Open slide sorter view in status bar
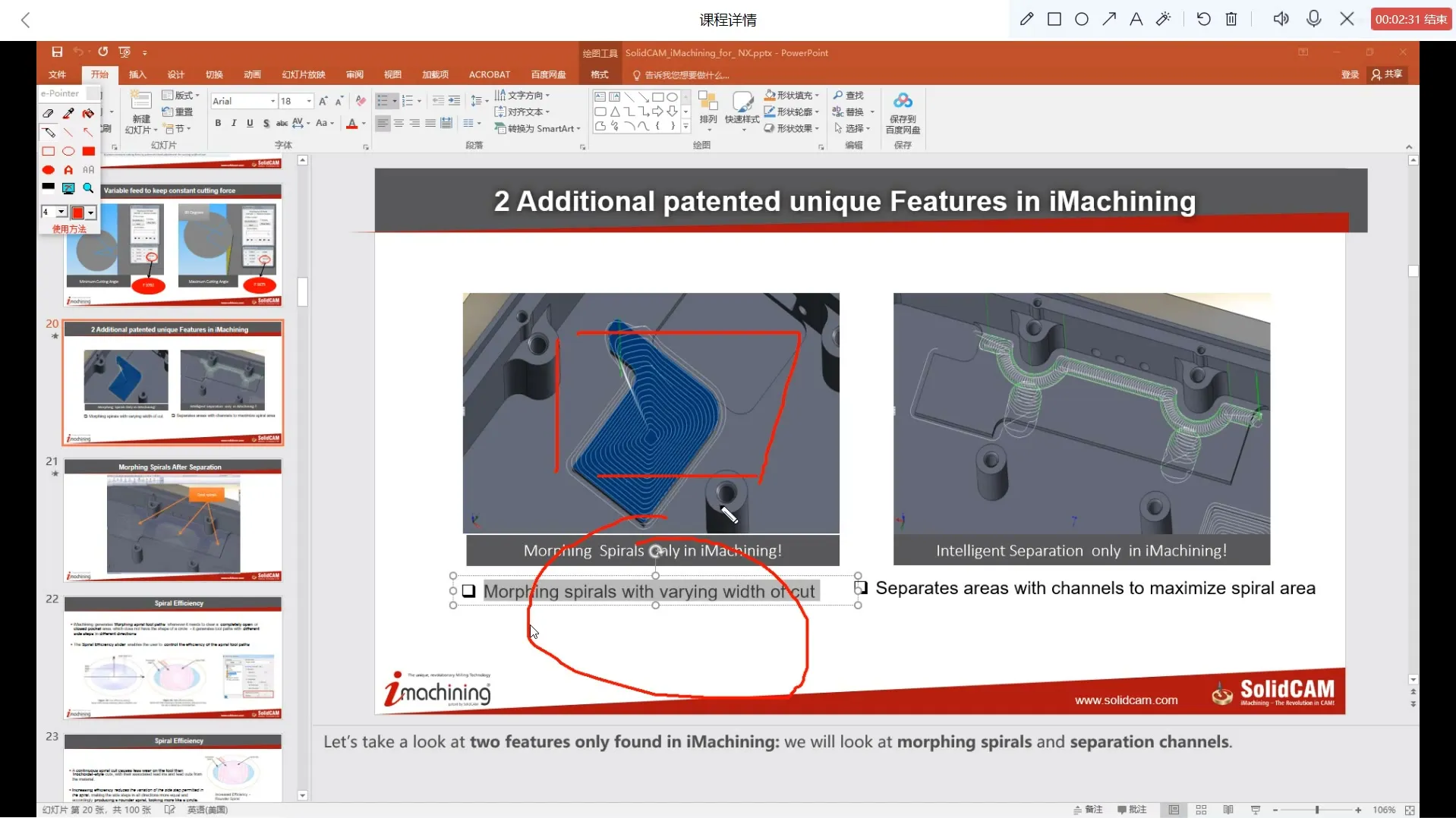Viewport: 1456px width, 818px height. coord(1201,810)
